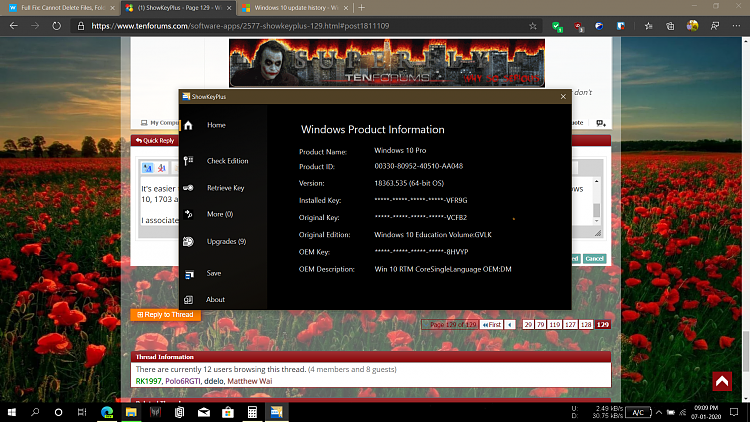The width and height of the screenshot is (750, 422).
Task: Click Reply to Thread button
Action: click(165, 314)
